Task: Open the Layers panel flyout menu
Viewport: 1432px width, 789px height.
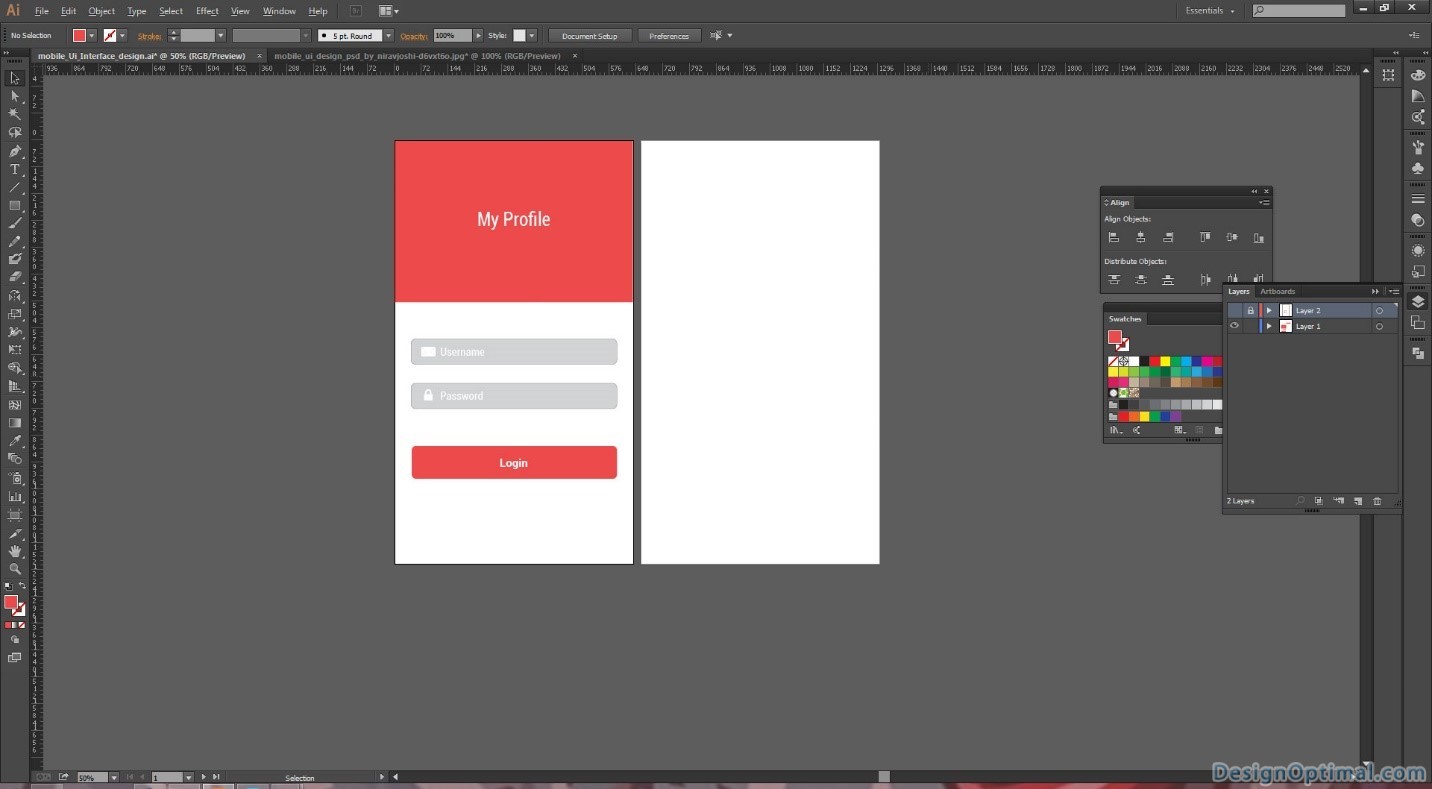Action: coord(1392,291)
